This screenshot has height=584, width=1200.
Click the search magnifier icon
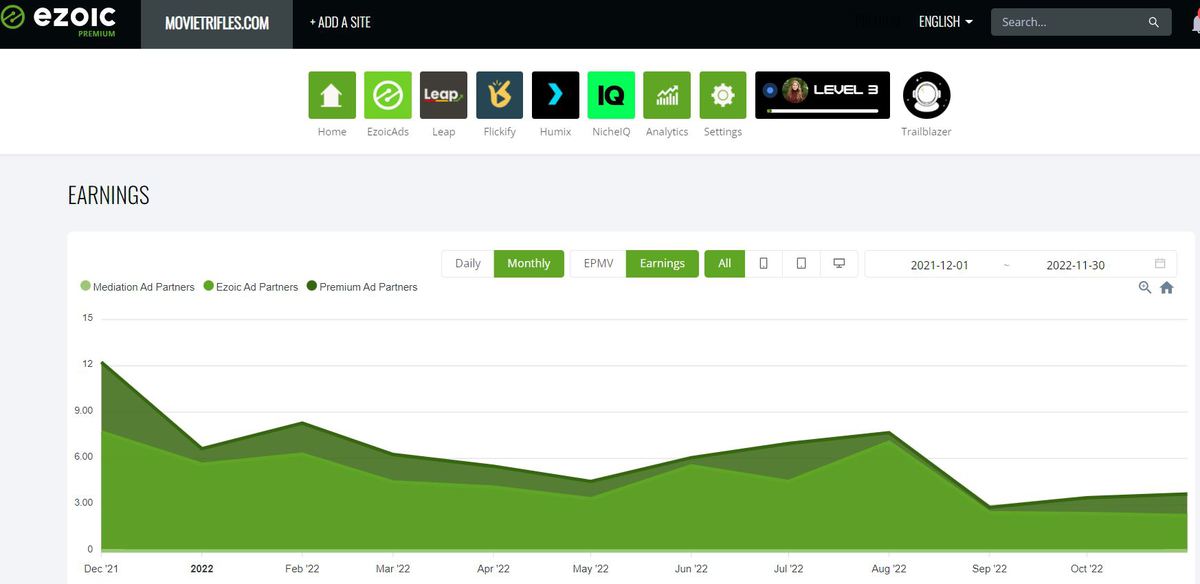(x=1154, y=22)
